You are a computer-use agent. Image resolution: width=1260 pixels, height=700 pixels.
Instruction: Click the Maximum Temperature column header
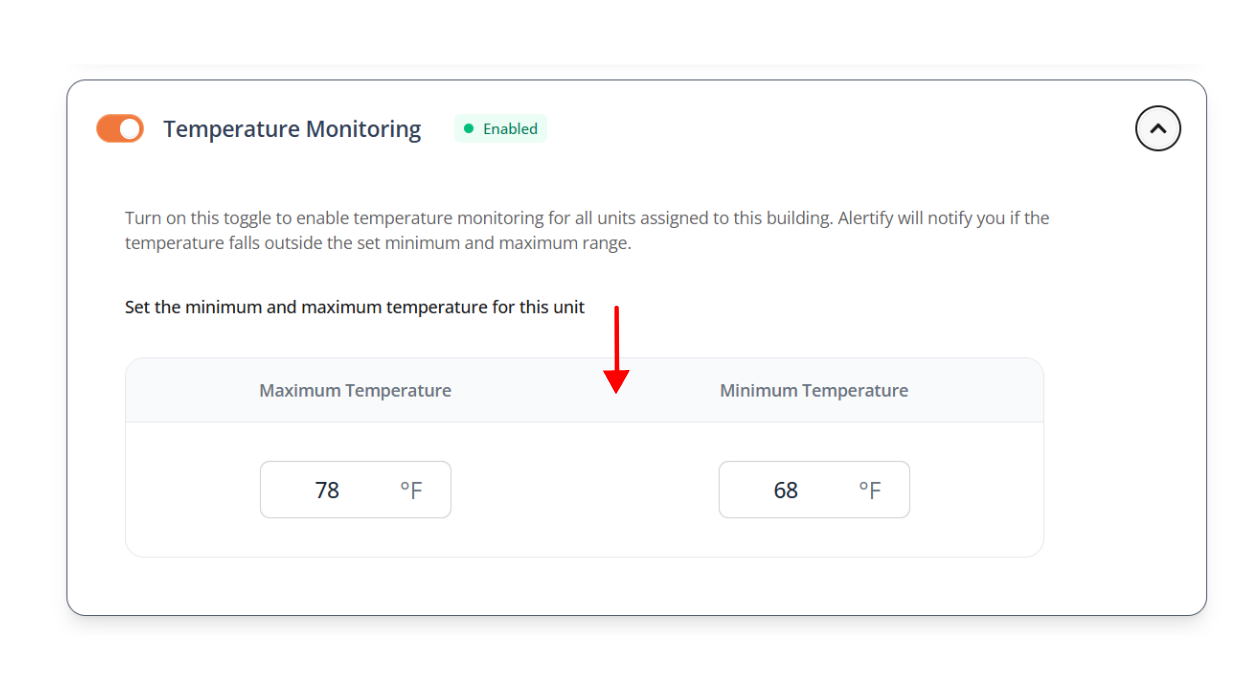pos(355,391)
